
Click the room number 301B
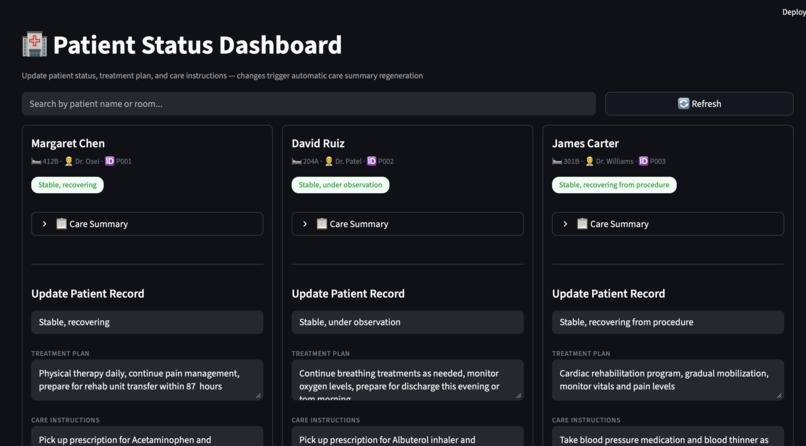click(572, 161)
